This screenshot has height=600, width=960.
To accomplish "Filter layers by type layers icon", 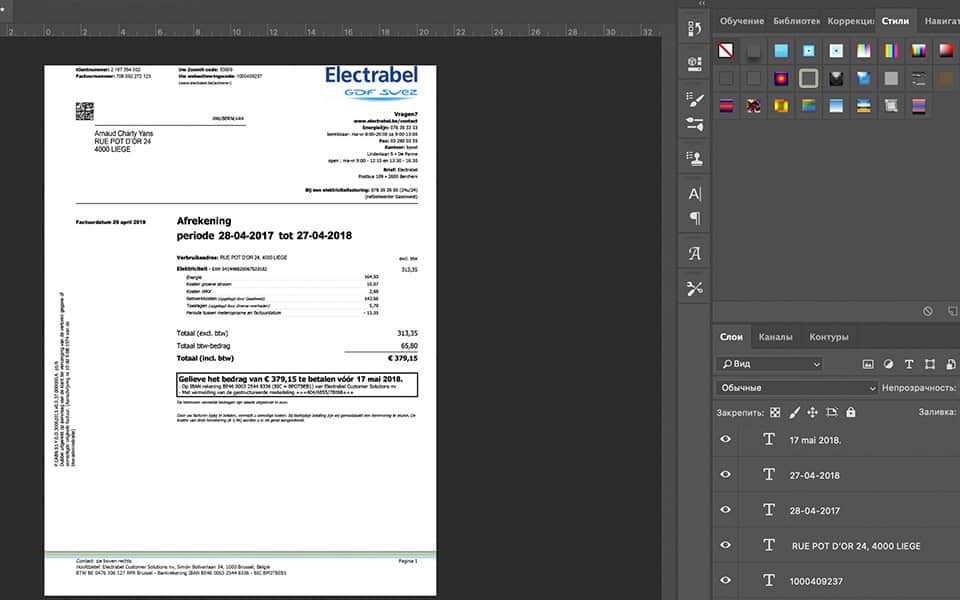I will point(909,364).
